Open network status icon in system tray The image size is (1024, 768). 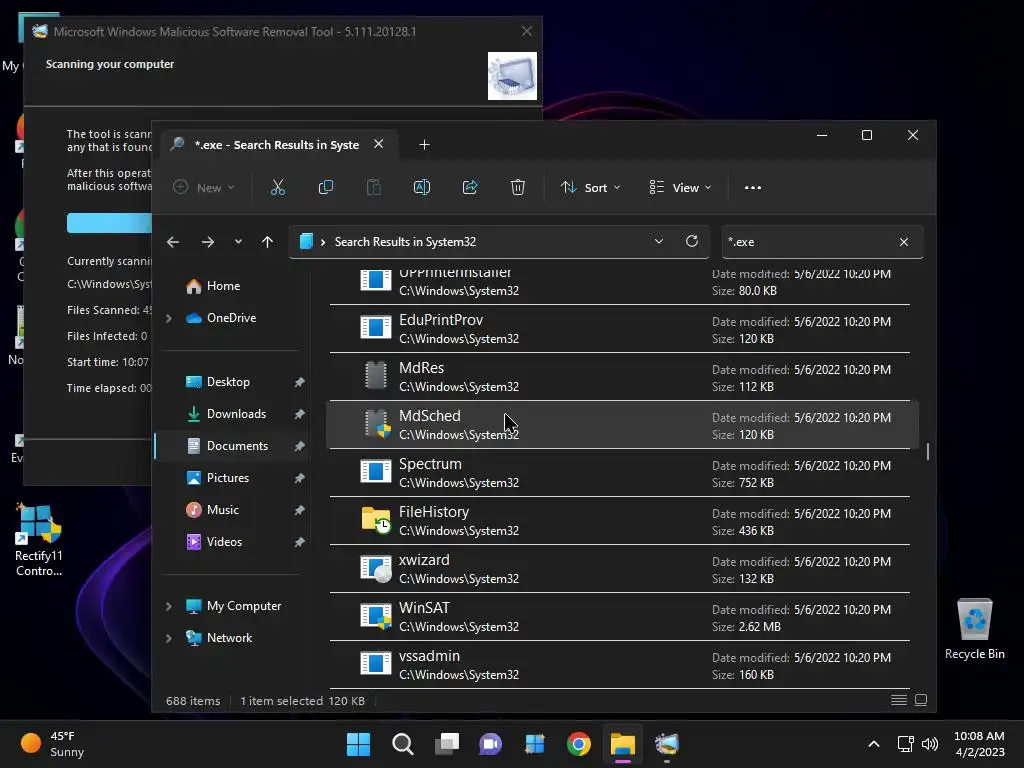point(905,744)
